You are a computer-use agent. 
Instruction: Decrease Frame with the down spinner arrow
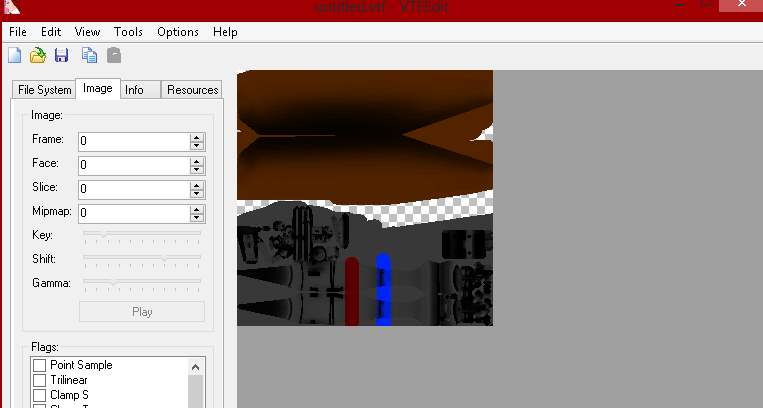click(x=197, y=146)
